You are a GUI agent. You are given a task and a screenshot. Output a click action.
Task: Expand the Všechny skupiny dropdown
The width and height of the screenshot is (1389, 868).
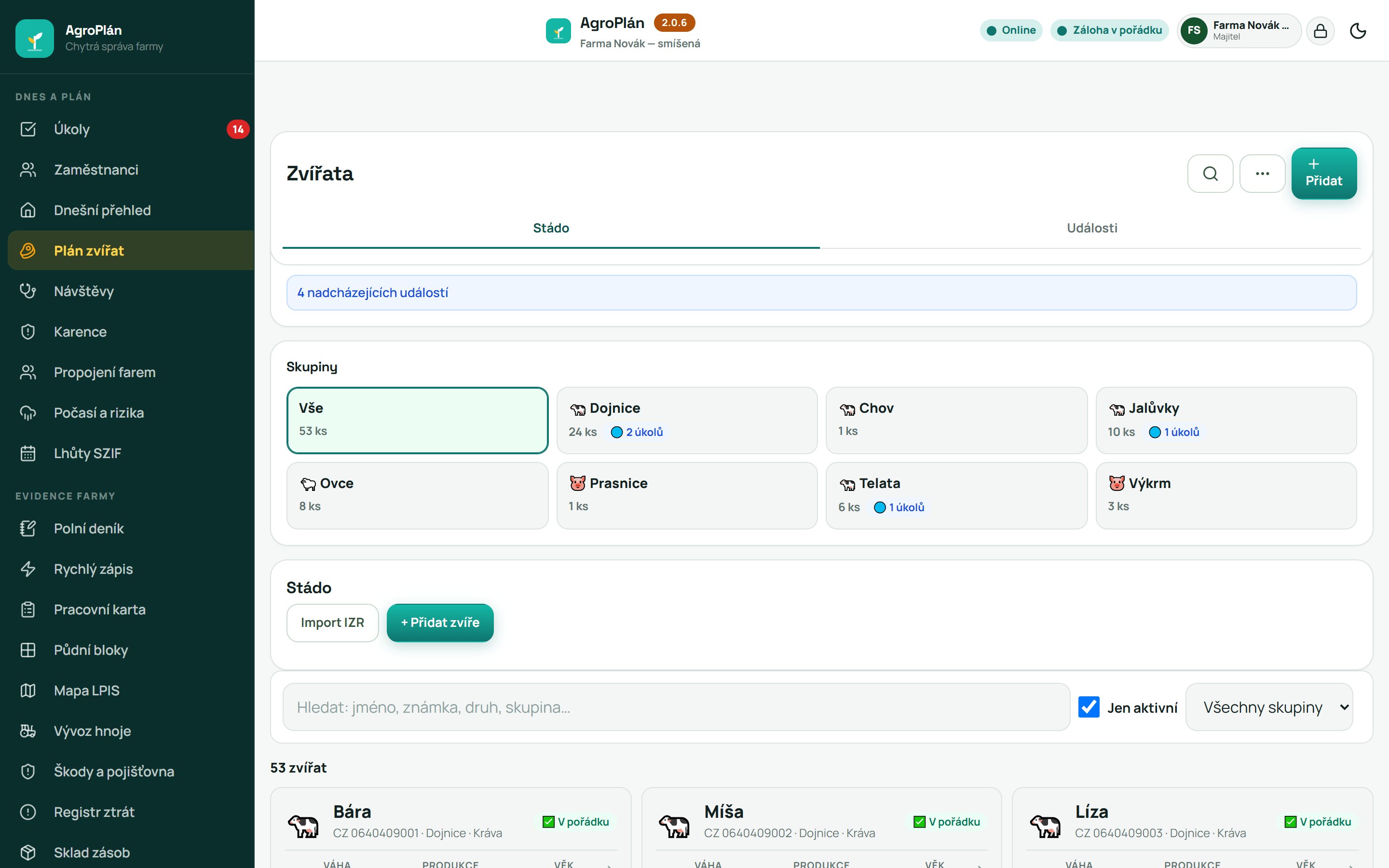(x=1269, y=707)
